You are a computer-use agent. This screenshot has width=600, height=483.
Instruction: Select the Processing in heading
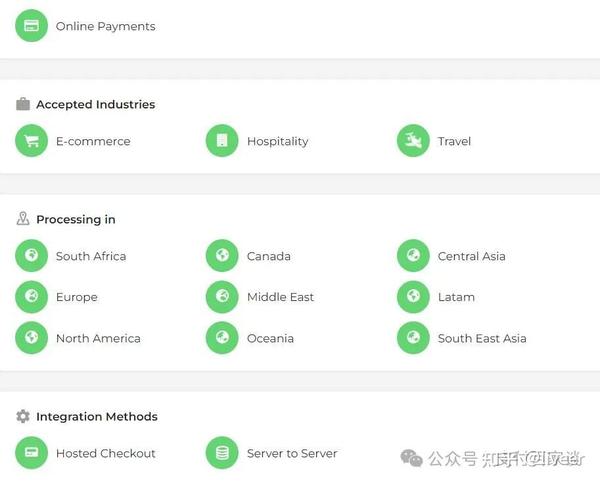coord(76,219)
